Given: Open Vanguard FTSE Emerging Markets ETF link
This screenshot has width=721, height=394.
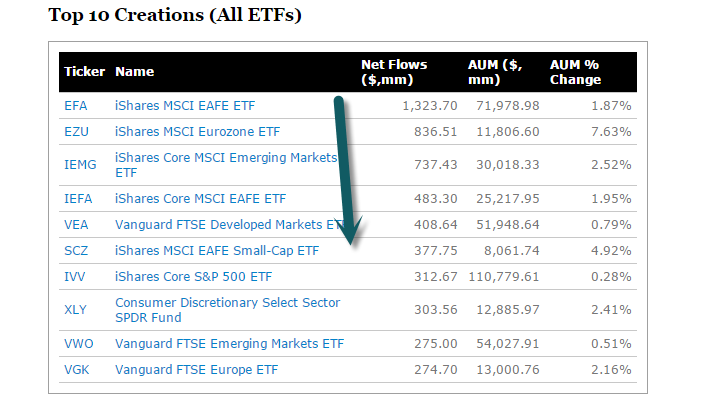Looking at the screenshot, I should [x=229, y=344].
